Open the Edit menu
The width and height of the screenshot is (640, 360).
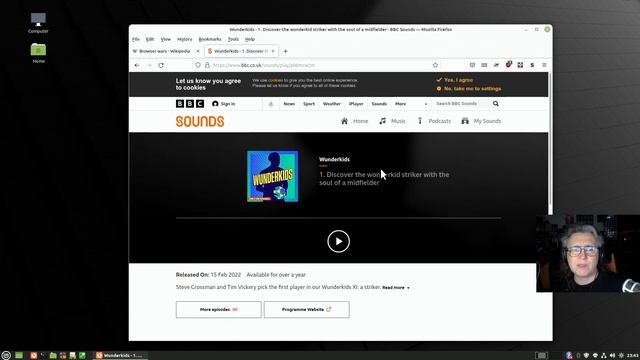[150, 39]
